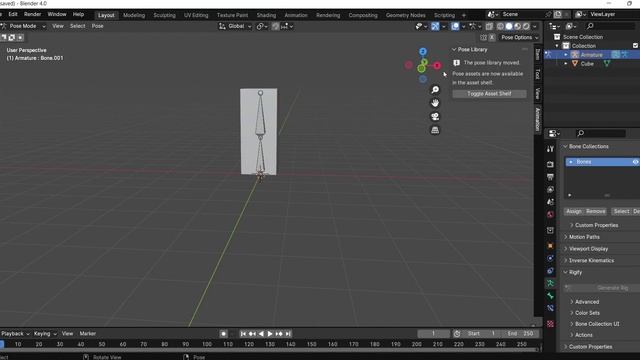Open the Physics properties tab icon
Screen dimensions: 640x360
pos(550,258)
